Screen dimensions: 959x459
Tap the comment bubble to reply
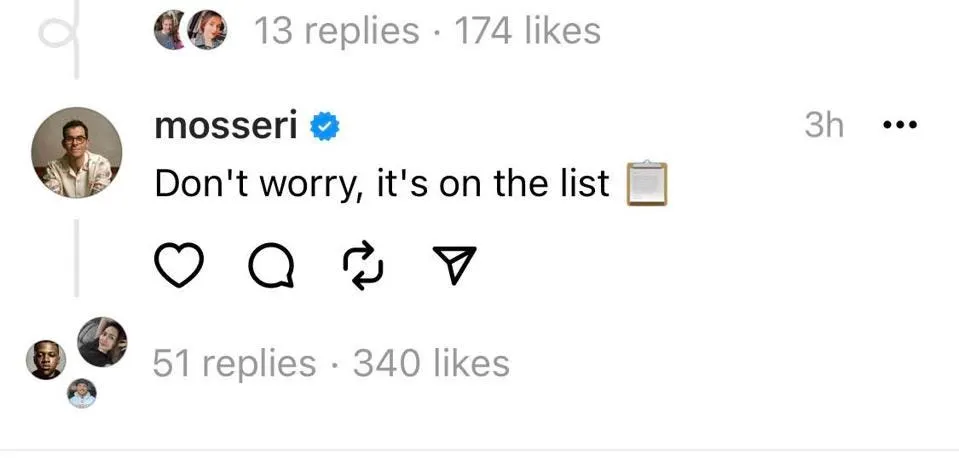click(271, 265)
